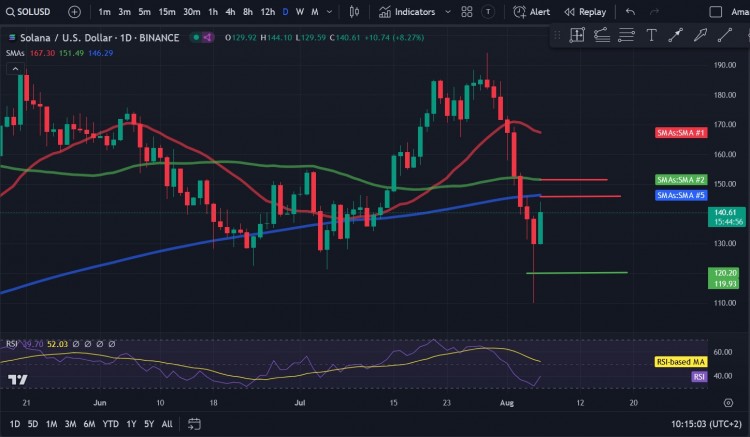Open timezone menu at 10:15:03 (UTC+2)
The height and width of the screenshot is (437, 750).
706,424
